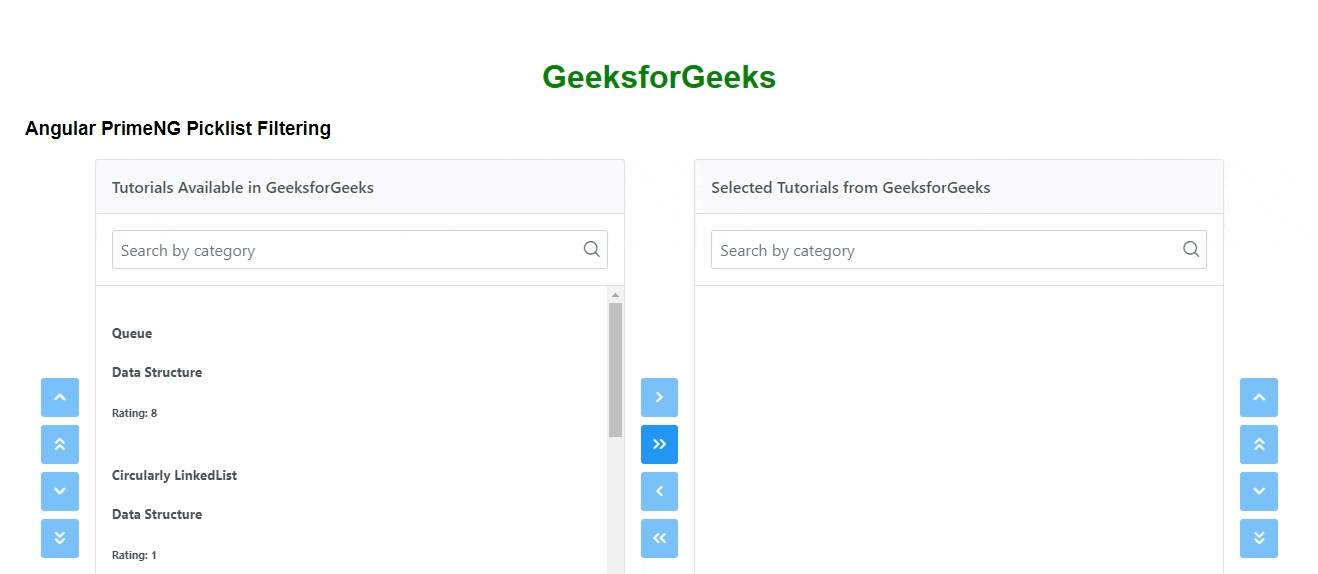Click source list move to top button
1318x574 pixels.
coord(60,444)
